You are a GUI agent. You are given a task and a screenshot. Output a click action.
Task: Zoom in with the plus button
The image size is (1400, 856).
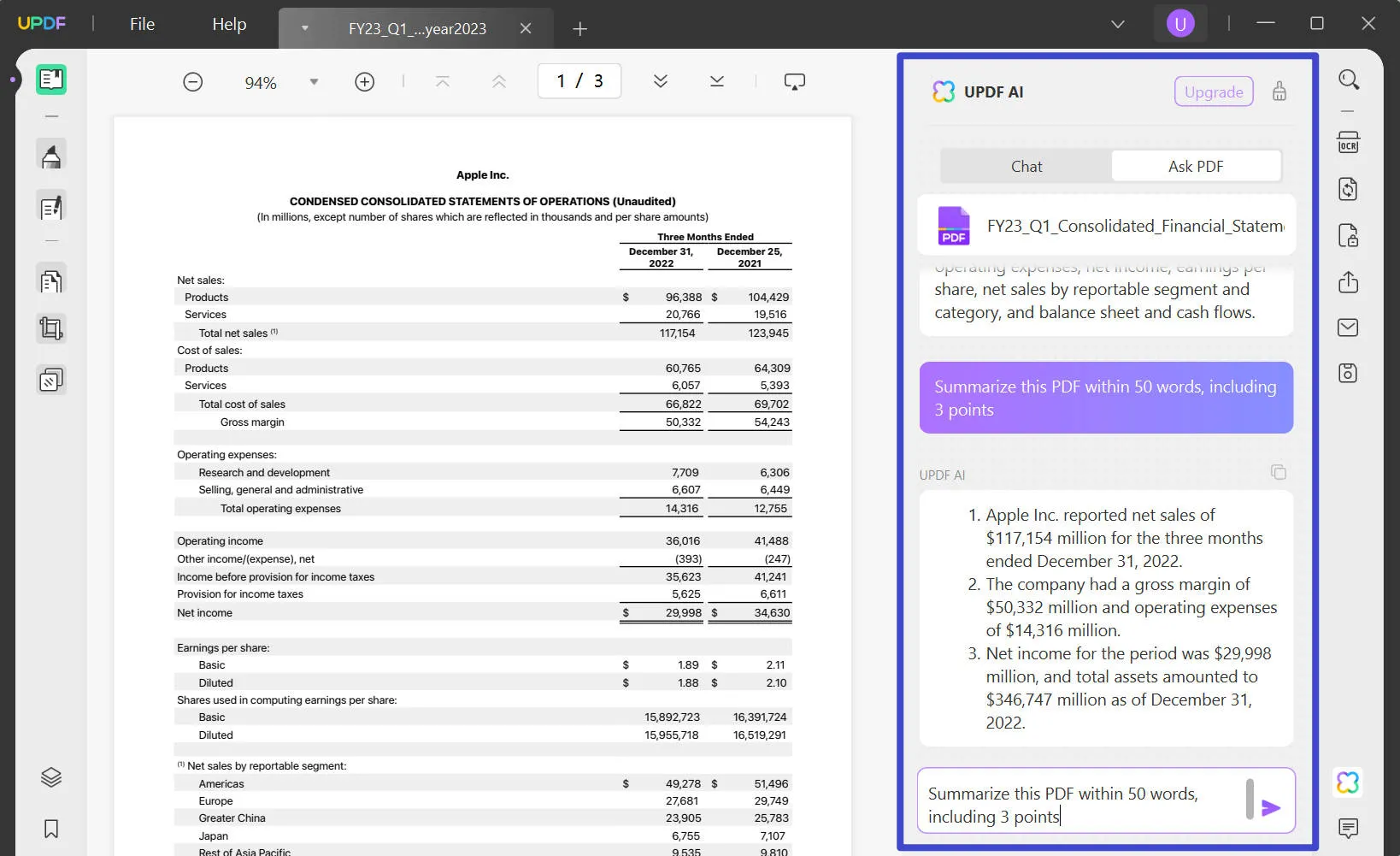click(364, 82)
